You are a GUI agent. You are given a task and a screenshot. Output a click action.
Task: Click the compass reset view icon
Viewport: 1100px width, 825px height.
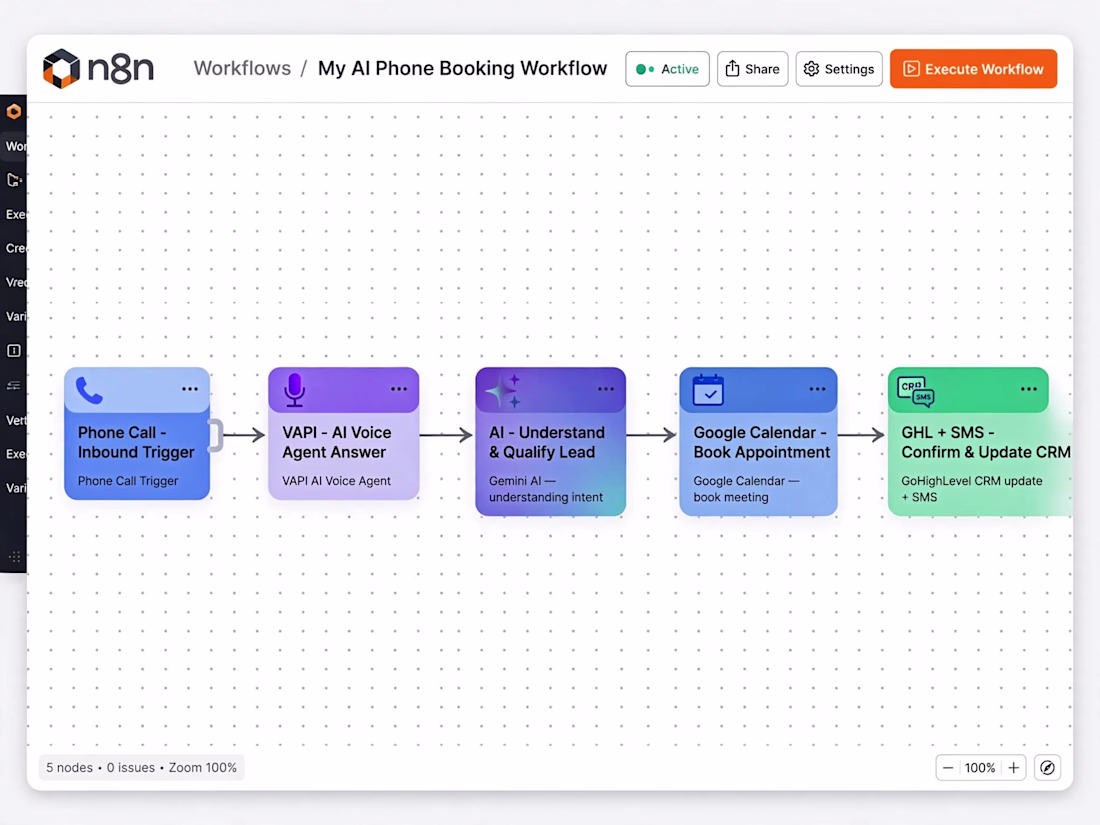[x=1047, y=767]
